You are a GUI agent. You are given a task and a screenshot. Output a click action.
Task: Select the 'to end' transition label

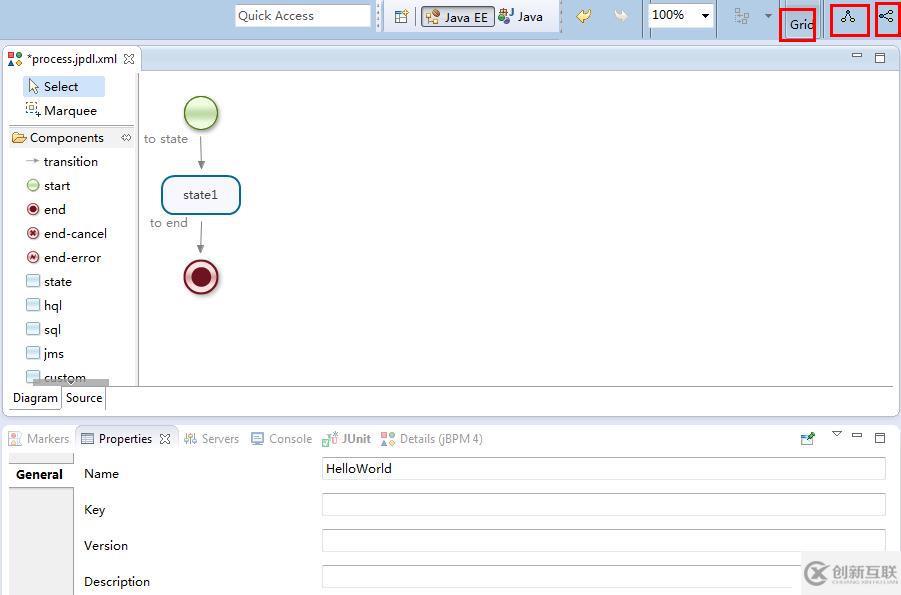tap(168, 223)
